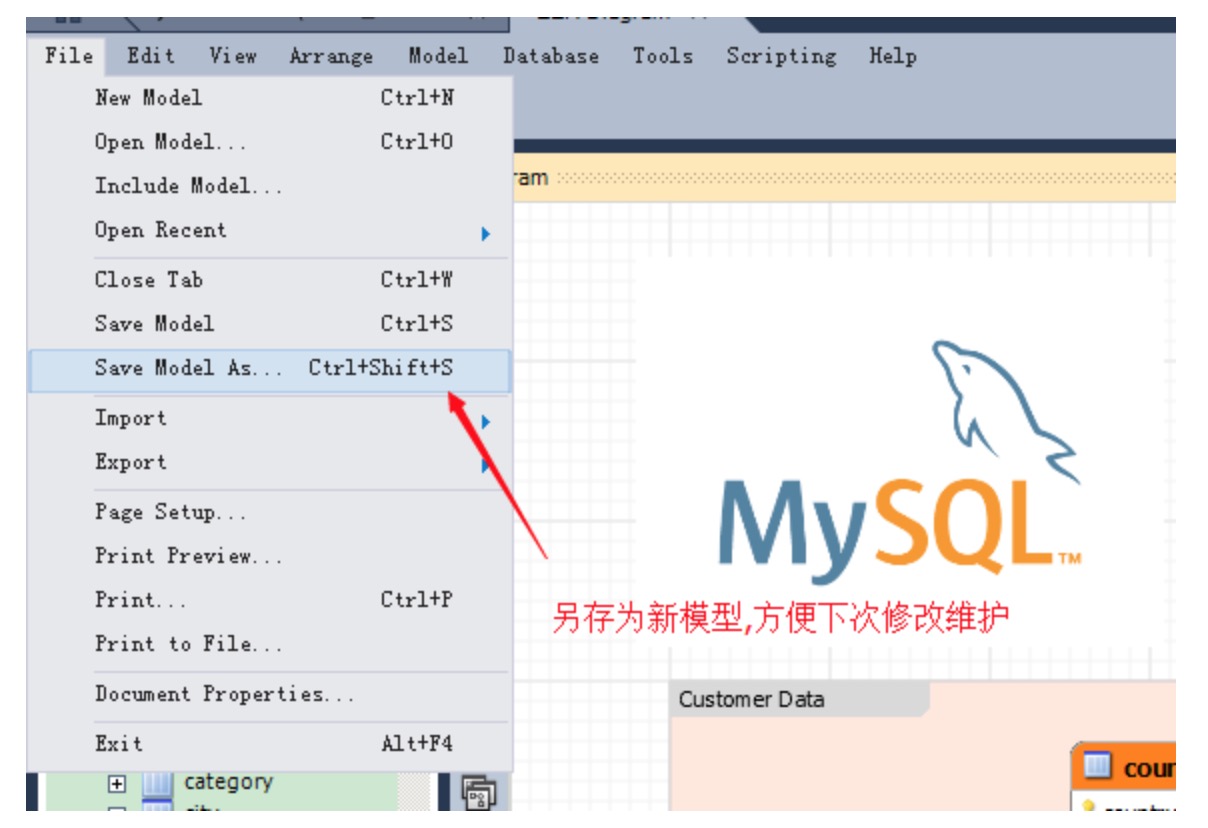
Task: Select Close Tab in the File menu
Action: click(270, 280)
